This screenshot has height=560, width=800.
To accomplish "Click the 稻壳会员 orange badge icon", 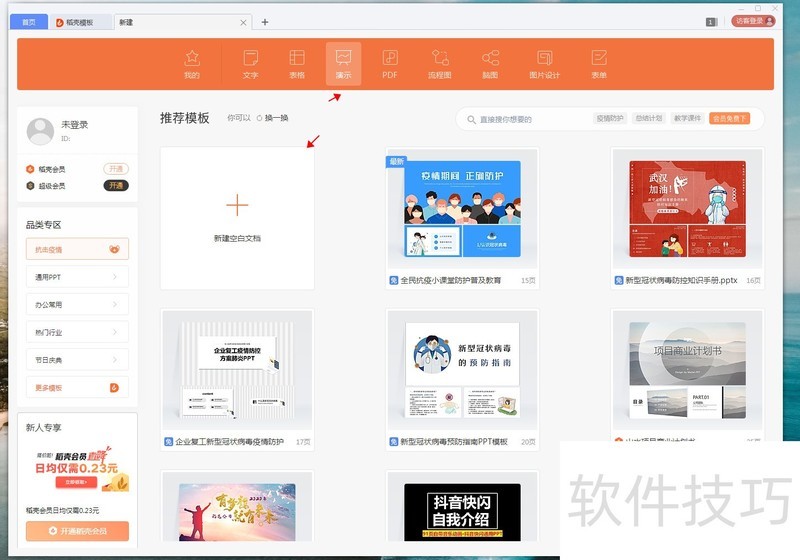I will 30,169.
